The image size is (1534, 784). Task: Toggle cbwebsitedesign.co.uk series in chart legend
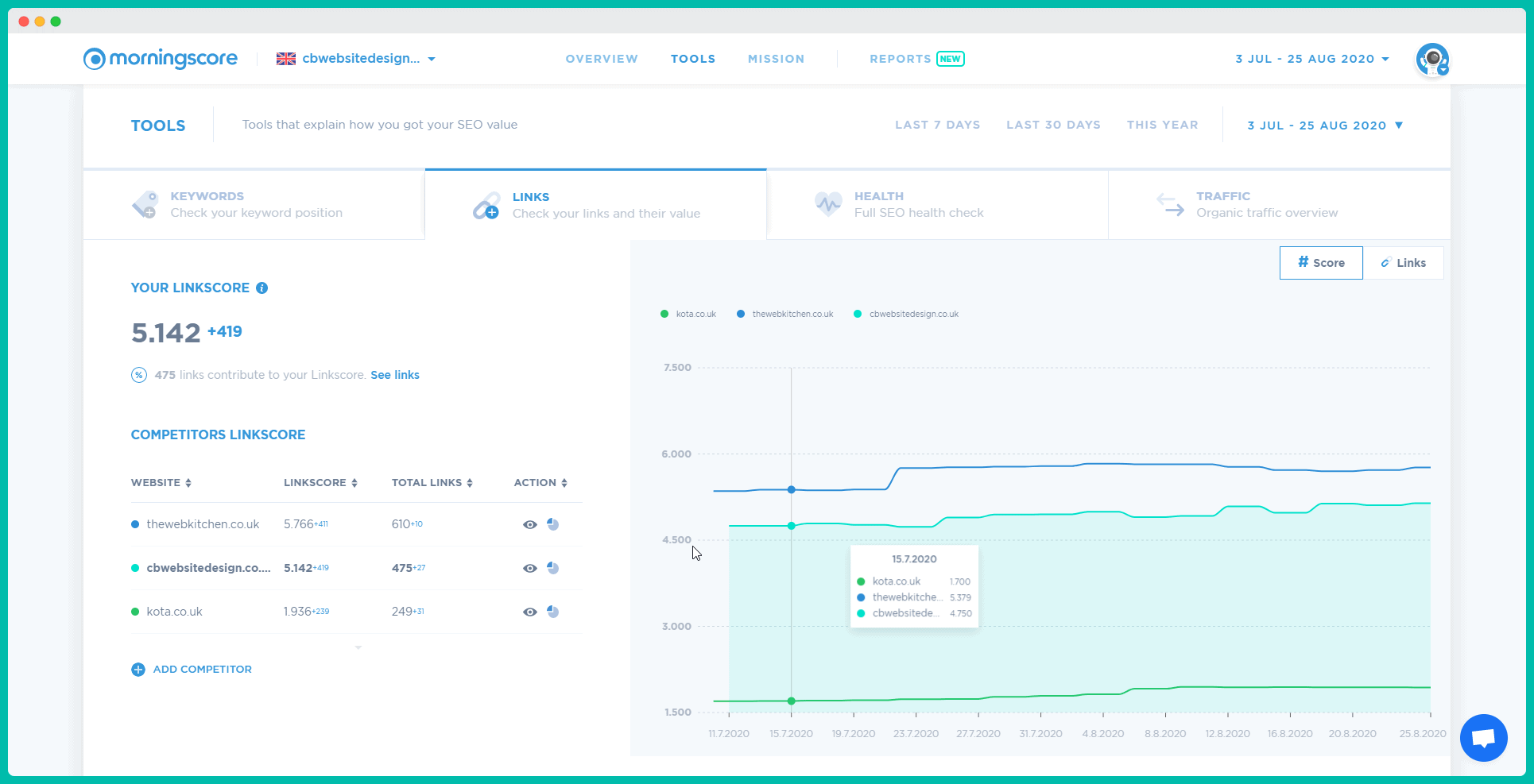pyautogui.click(x=906, y=314)
